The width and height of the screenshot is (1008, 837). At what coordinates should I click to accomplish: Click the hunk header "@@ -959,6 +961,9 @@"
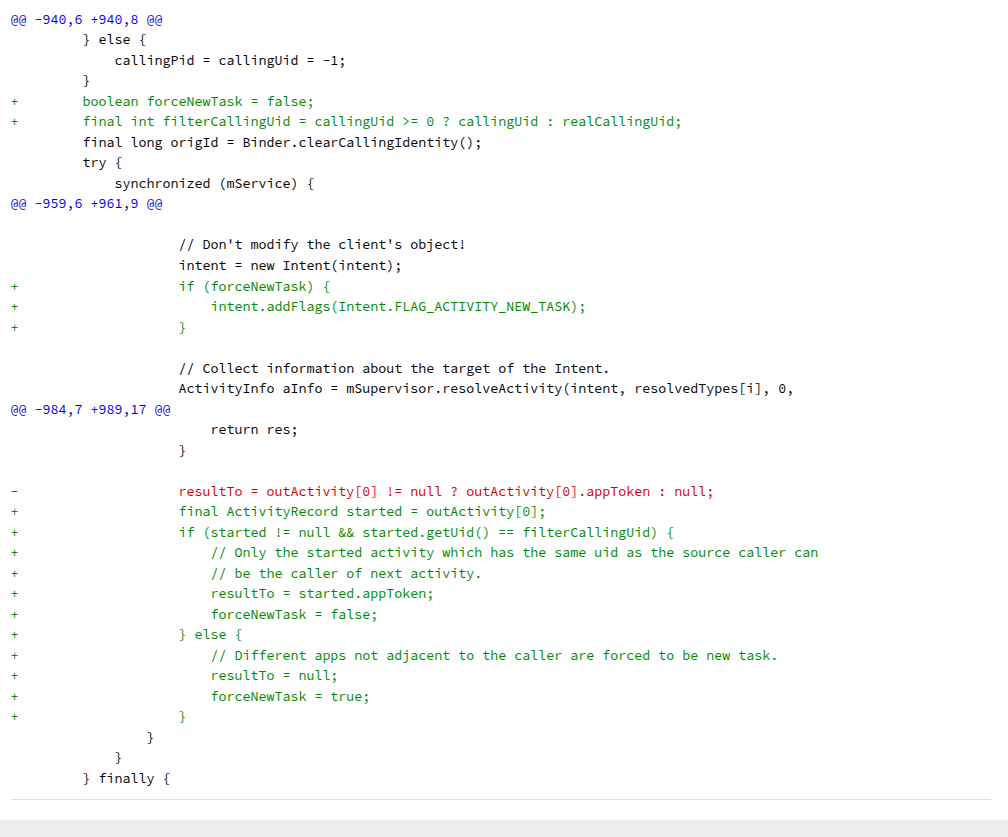pyautogui.click(x=87, y=204)
